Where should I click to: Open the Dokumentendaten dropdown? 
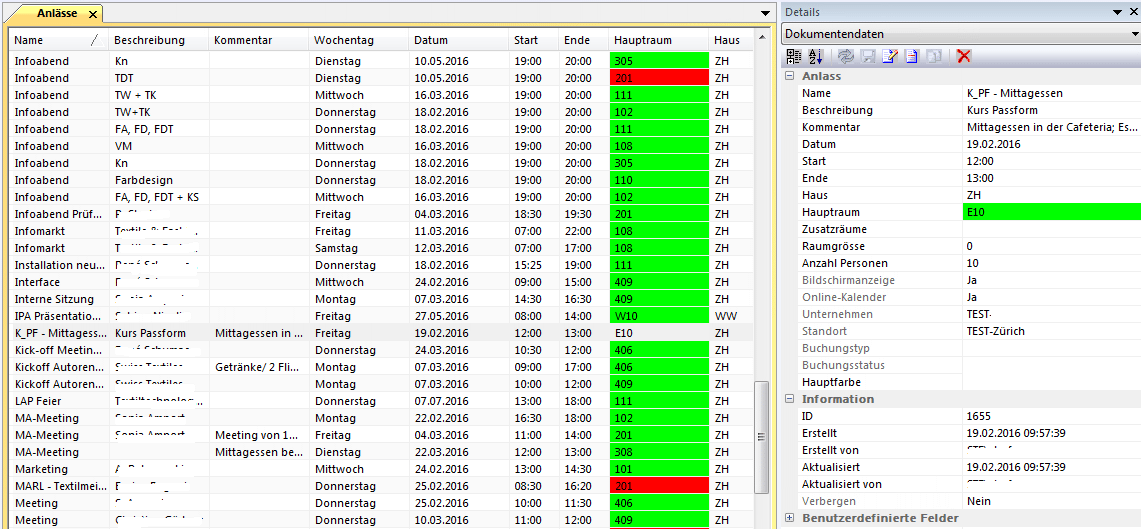point(1134,34)
